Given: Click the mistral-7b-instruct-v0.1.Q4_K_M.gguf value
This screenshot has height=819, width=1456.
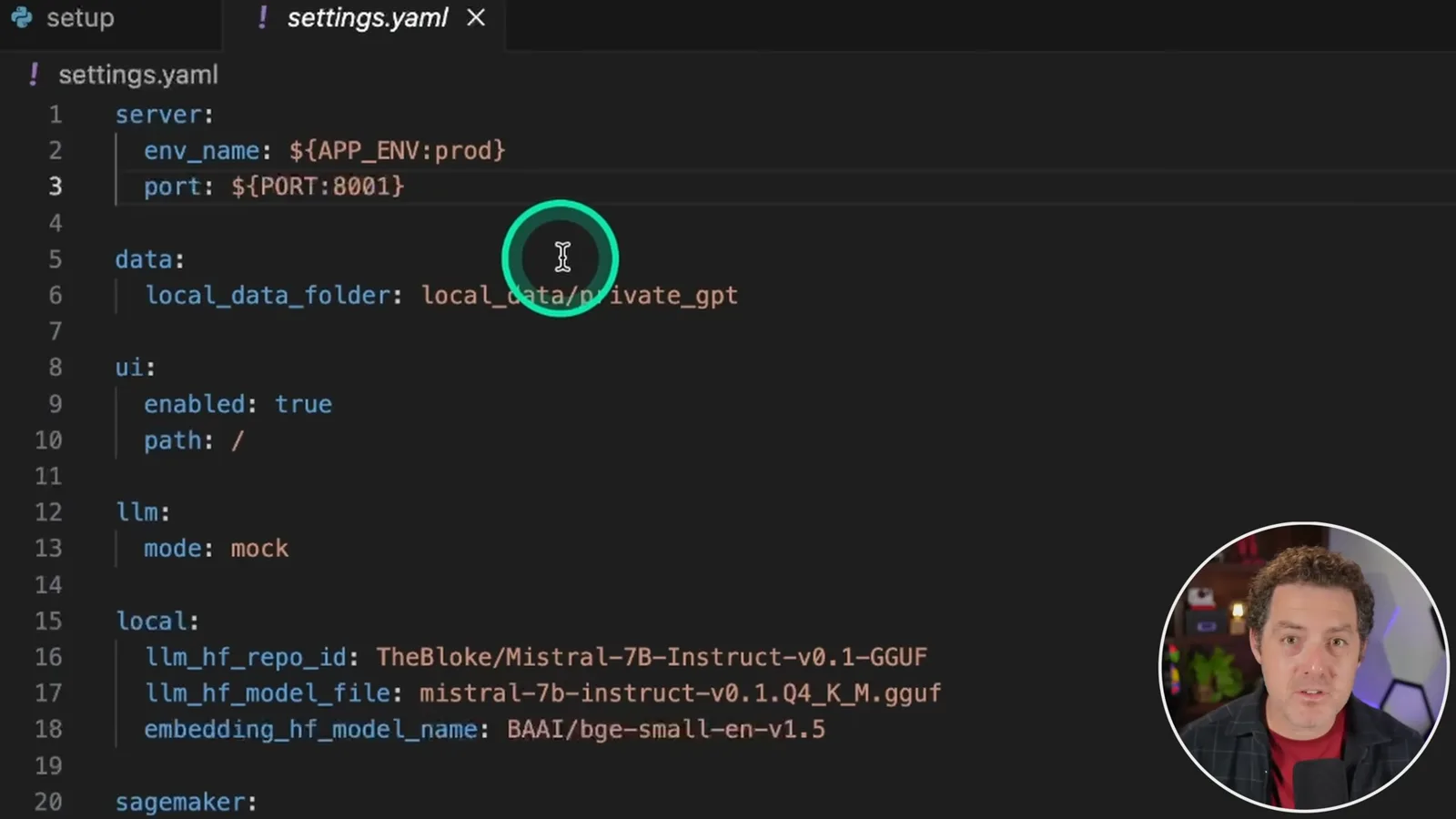Looking at the screenshot, I should tap(681, 693).
